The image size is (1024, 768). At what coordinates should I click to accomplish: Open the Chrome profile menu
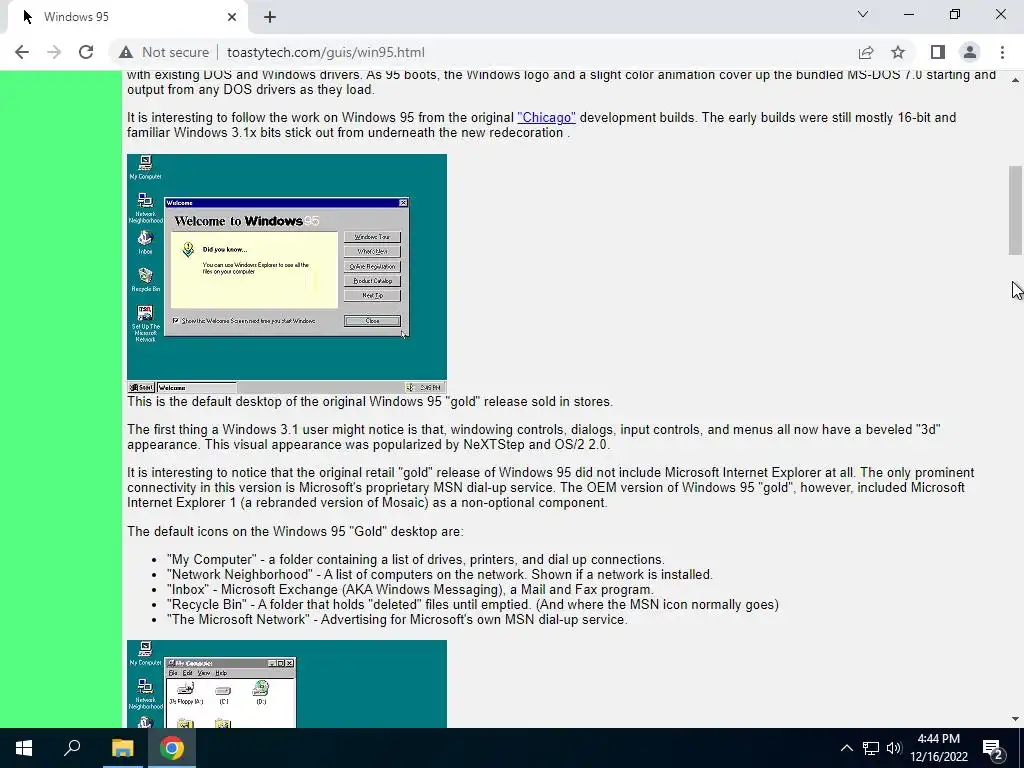coord(970,52)
